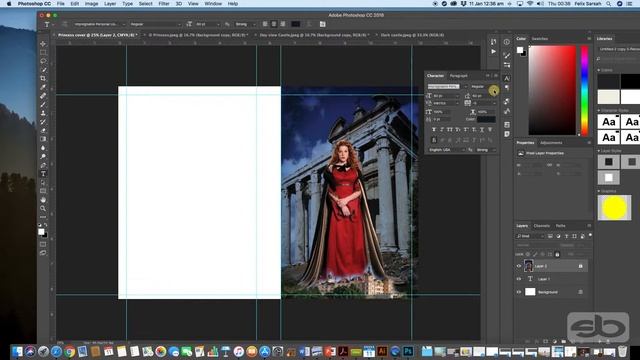Enable Lock All in Layers panel
This screenshot has width=640, height=360.
tap(558, 254)
